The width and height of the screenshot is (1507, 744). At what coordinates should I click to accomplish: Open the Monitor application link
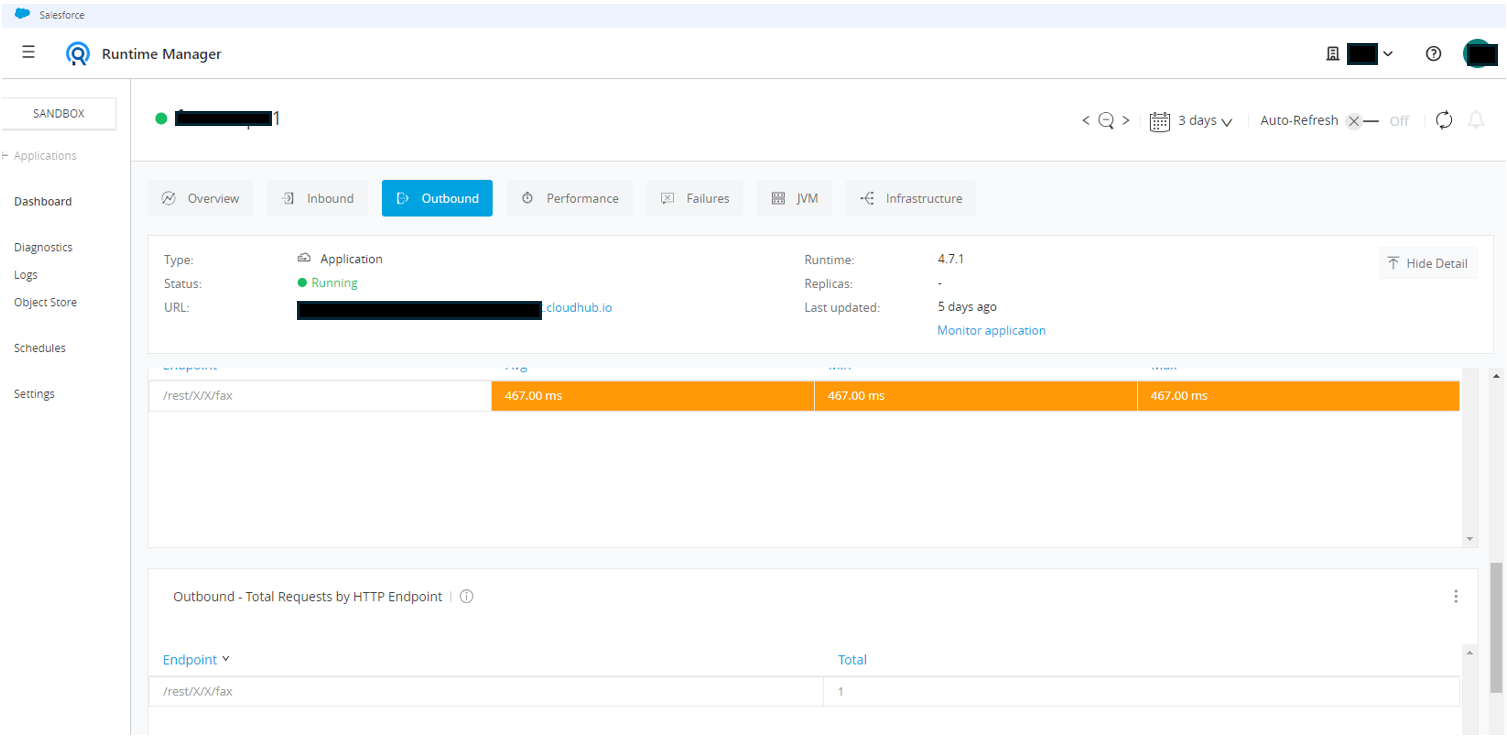point(991,330)
